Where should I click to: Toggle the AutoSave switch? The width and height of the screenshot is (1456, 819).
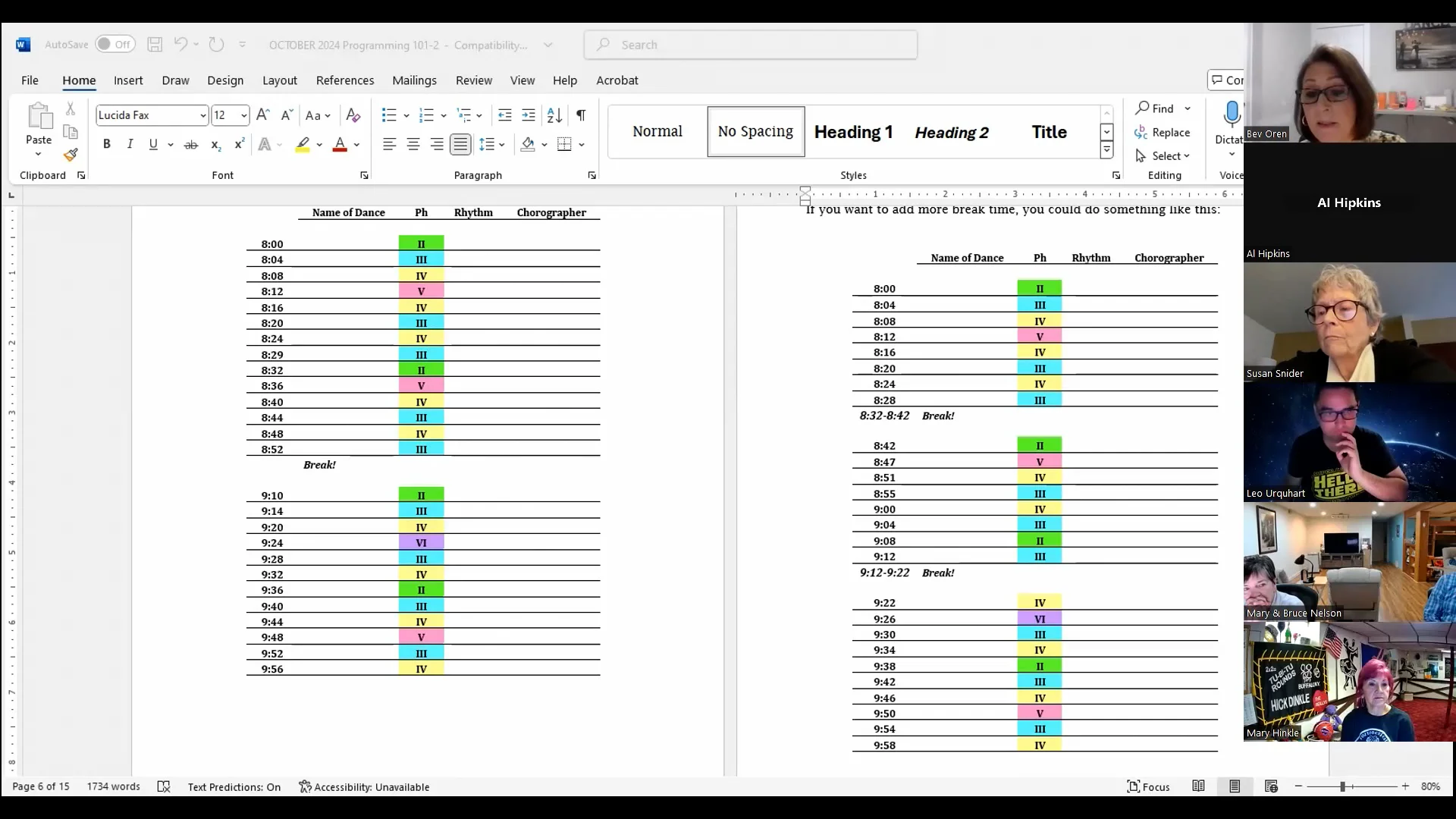tap(115, 45)
